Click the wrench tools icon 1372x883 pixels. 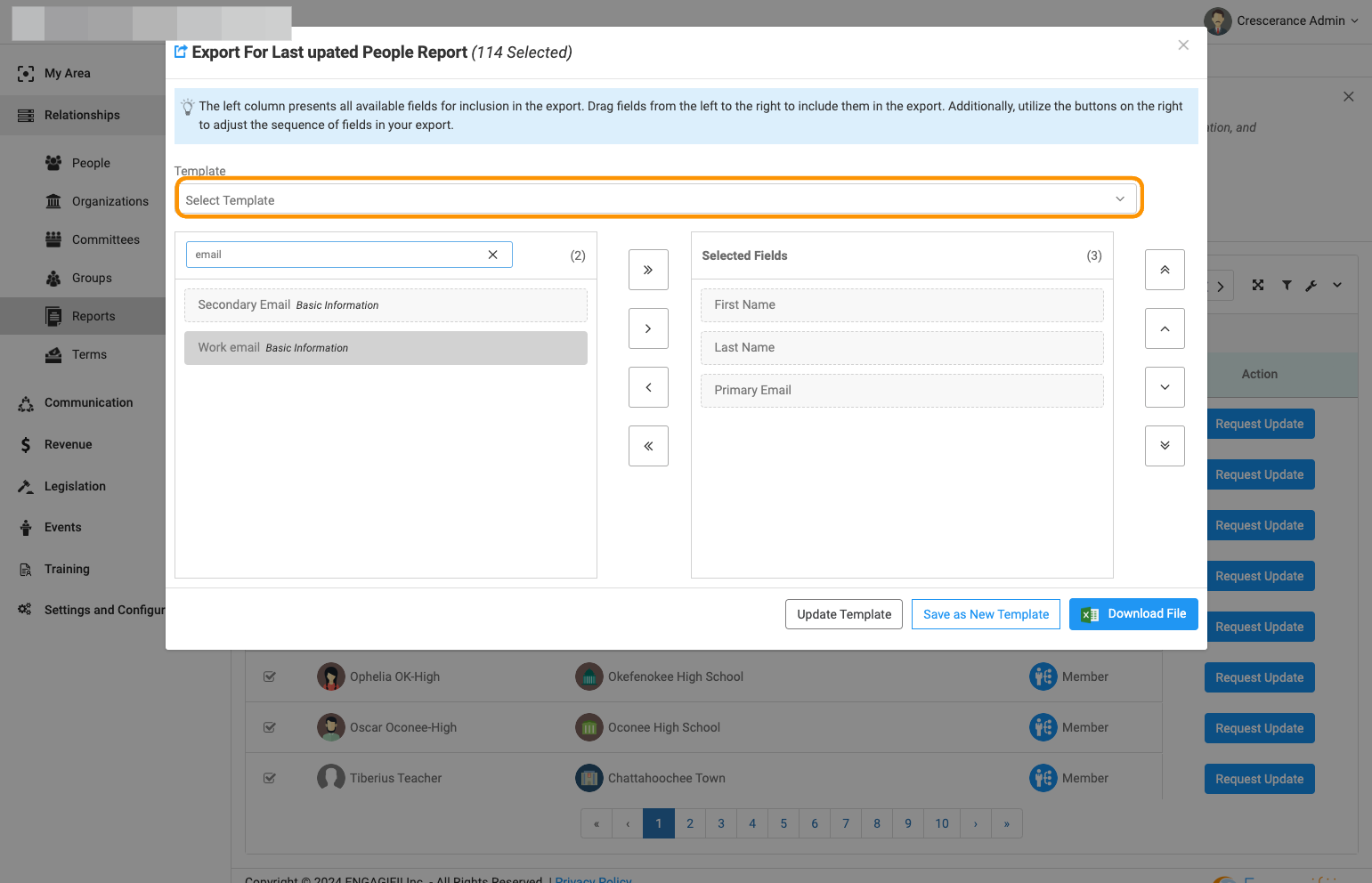pyautogui.click(x=1311, y=285)
